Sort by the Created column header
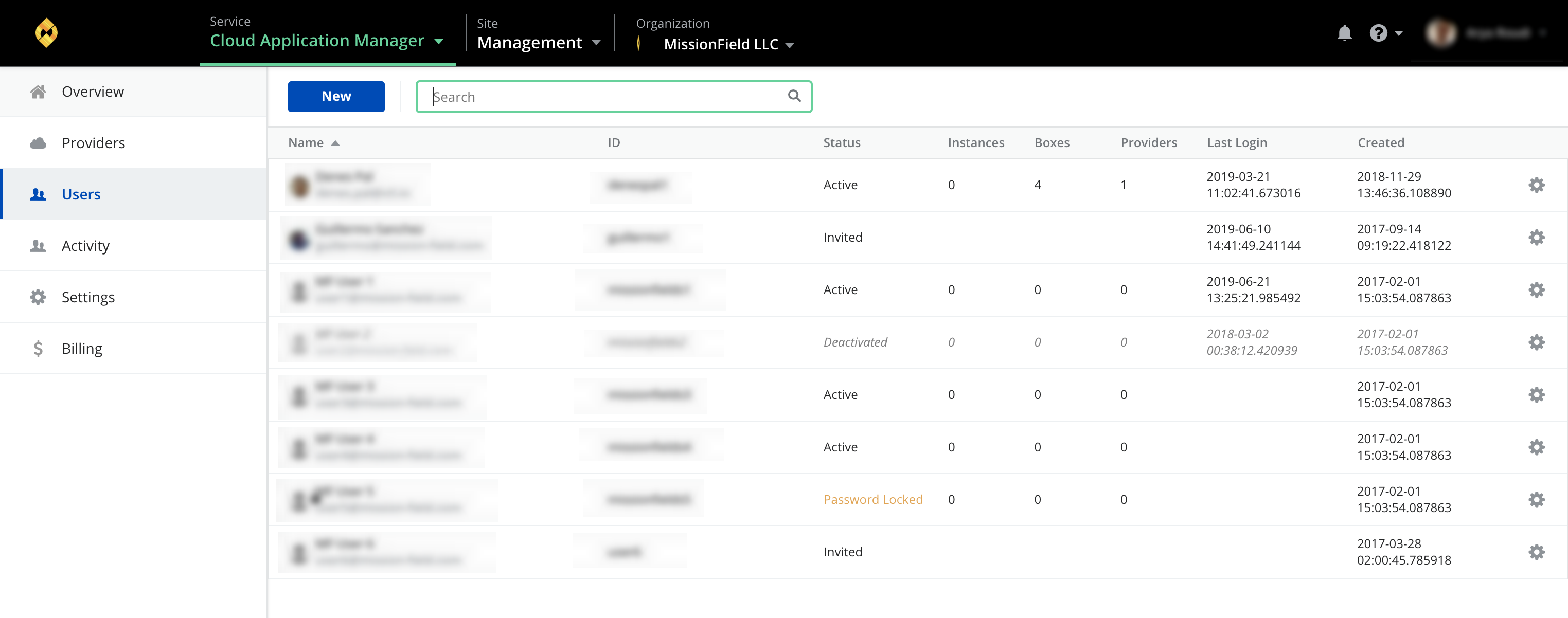This screenshot has height=618, width=1568. tap(1381, 143)
